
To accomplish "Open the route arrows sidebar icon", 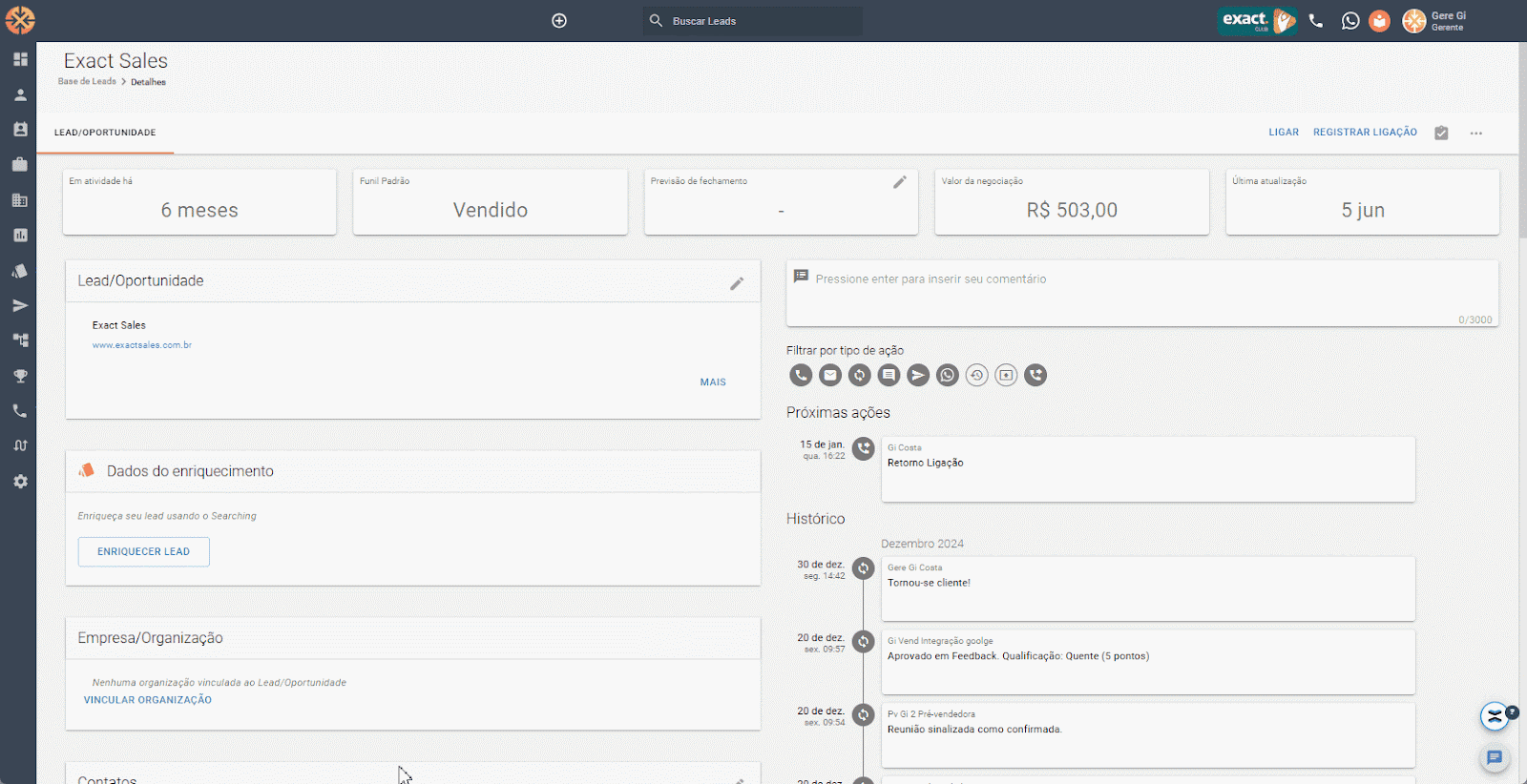I will point(20,445).
